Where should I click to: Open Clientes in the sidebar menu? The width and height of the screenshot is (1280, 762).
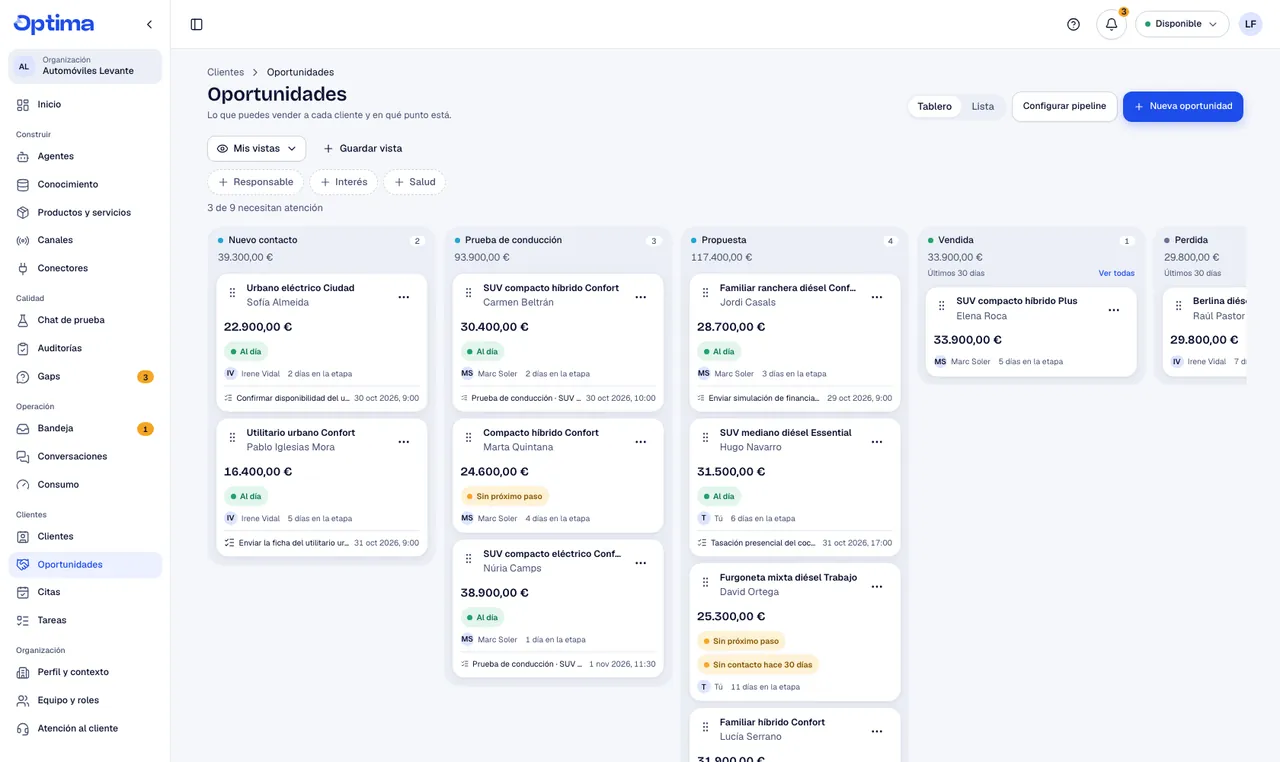pos(85,536)
